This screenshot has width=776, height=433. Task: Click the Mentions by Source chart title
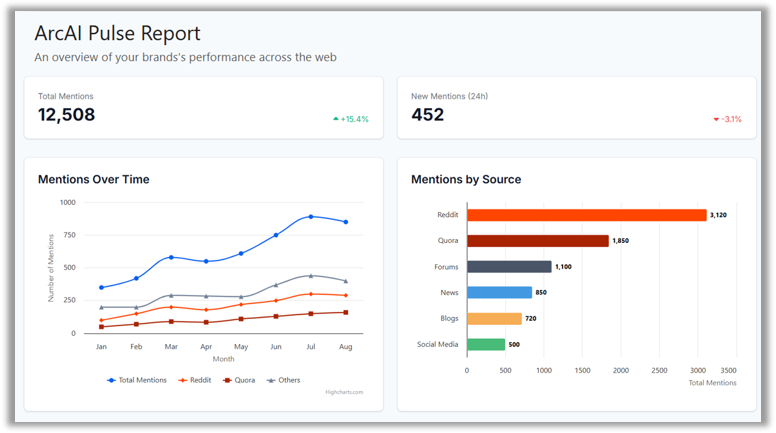pyautogui.click(x=466, y=180)
